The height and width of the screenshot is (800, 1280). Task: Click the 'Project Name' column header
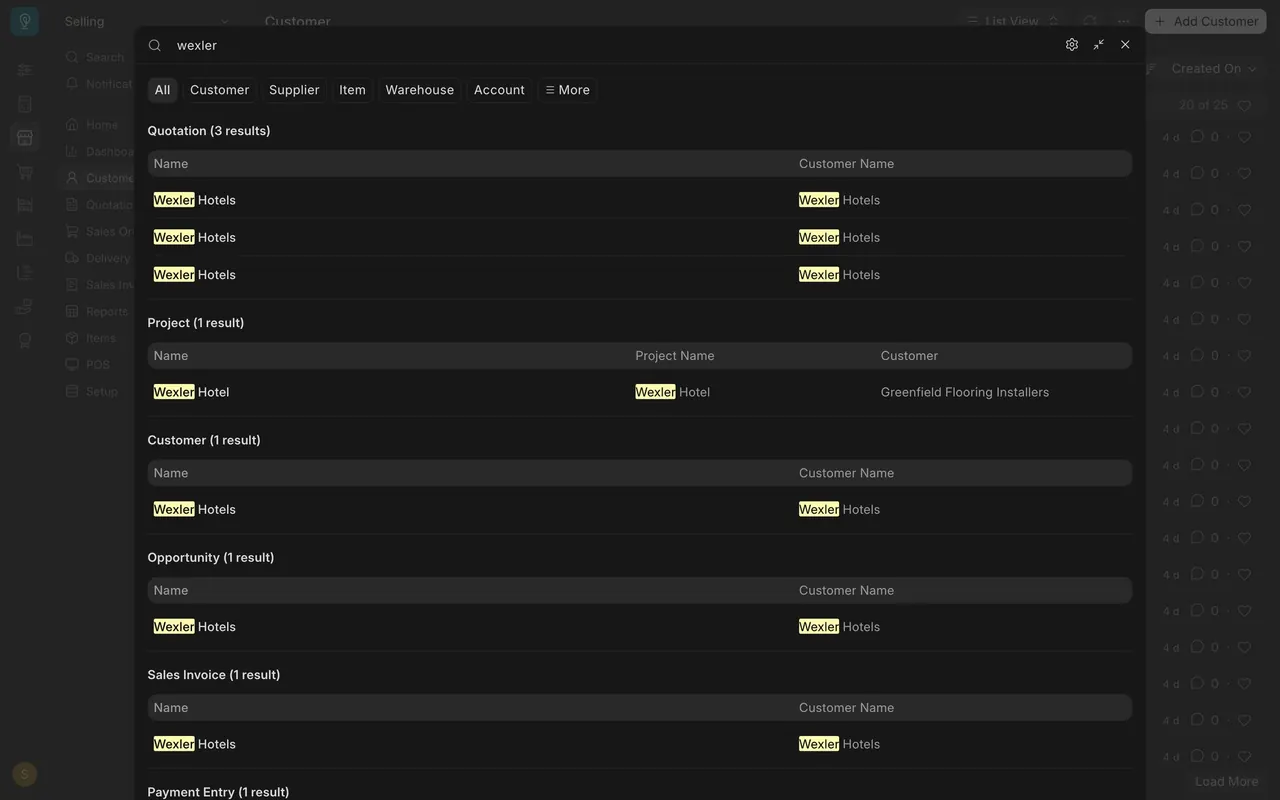coord(675,356)
